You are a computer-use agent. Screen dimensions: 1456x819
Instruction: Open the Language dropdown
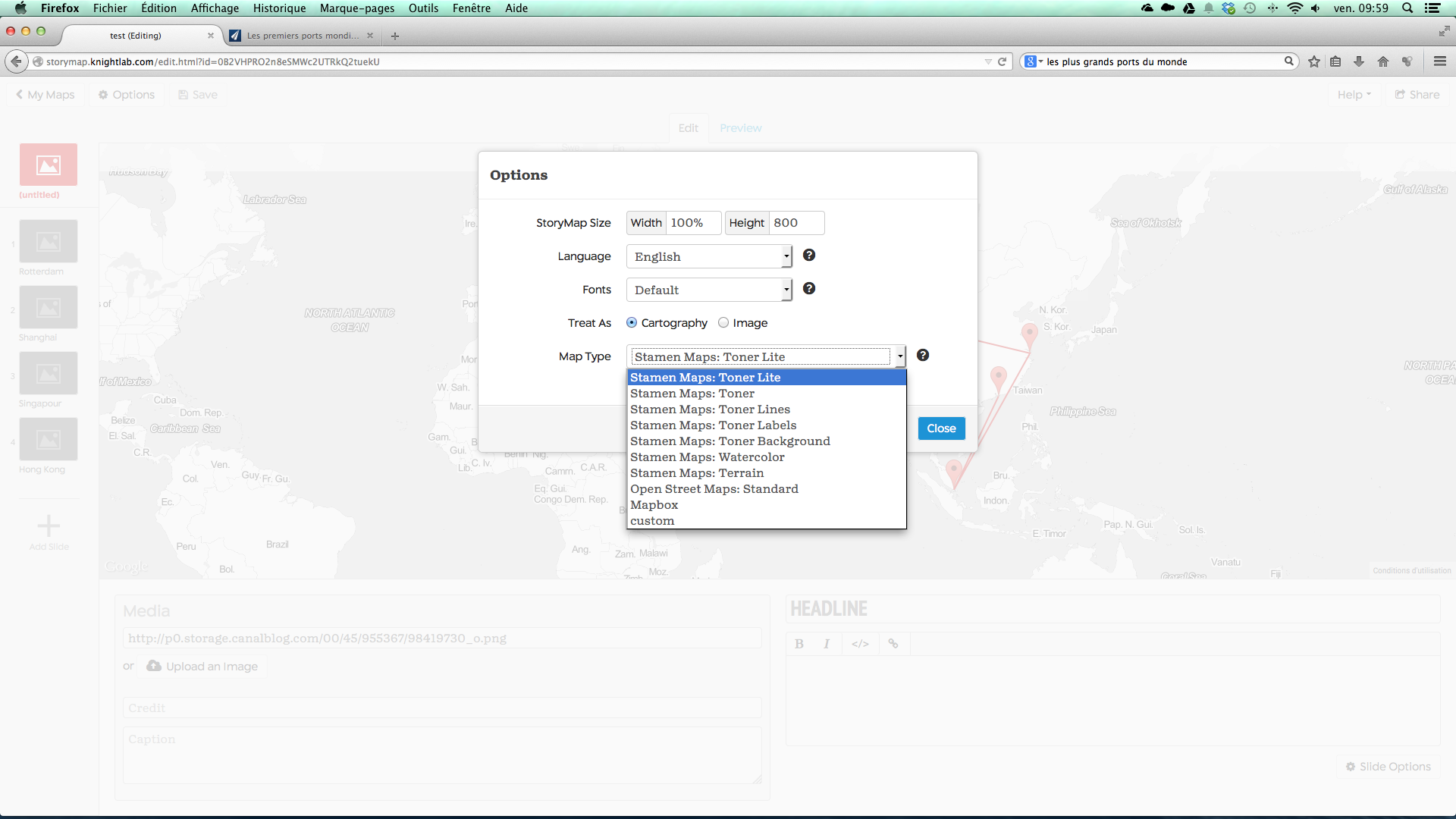709,257
